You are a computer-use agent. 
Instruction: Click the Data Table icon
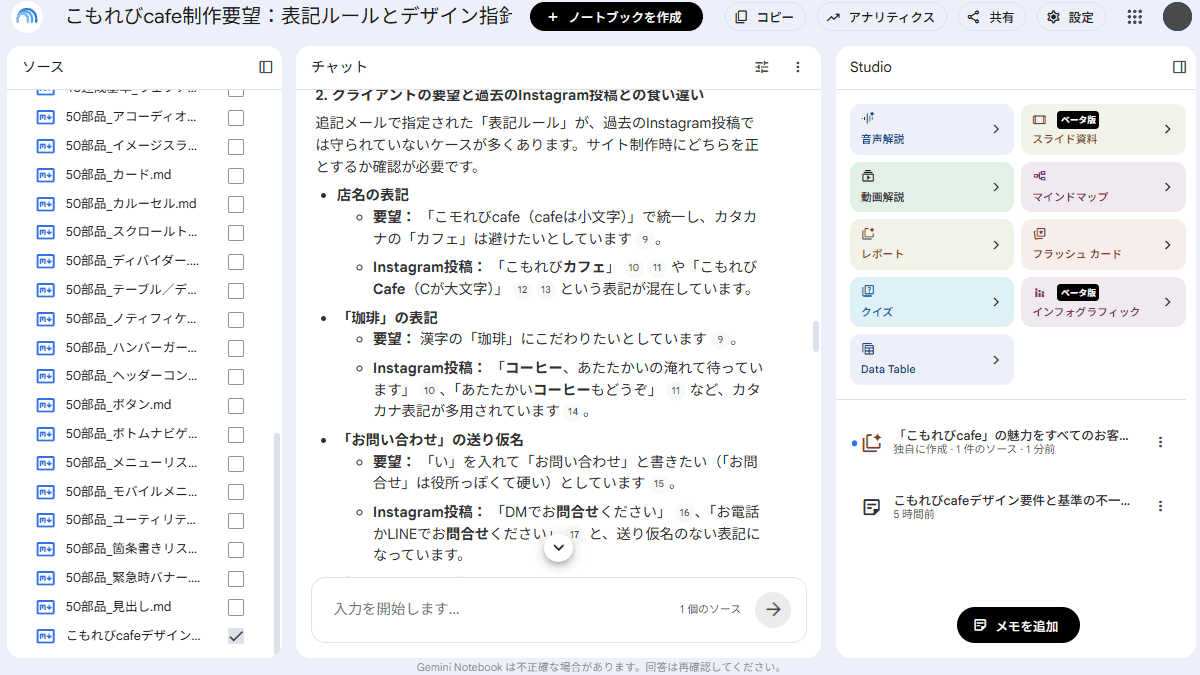tap(868, 349)
